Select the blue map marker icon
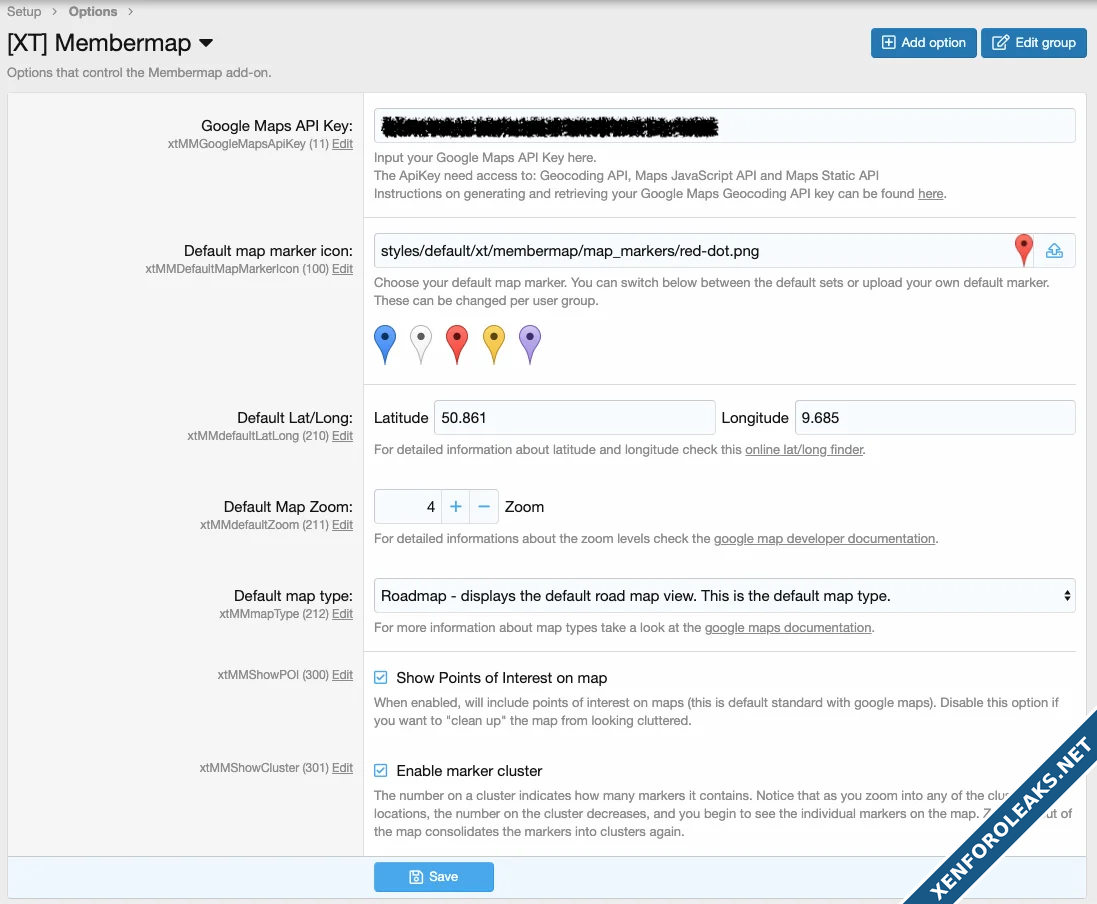 tap(385, 342)
